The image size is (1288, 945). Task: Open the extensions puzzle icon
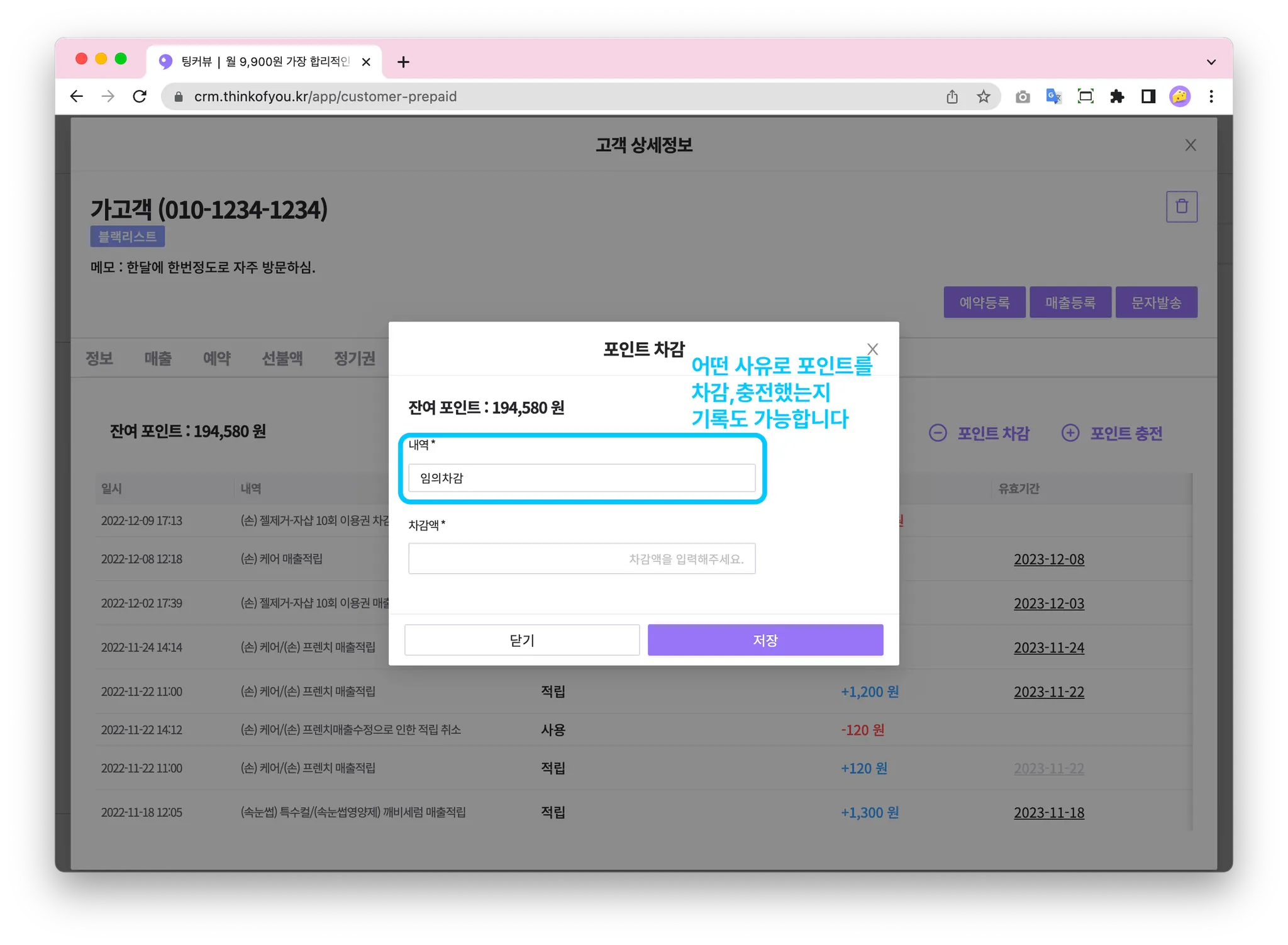pos(1117,96)
